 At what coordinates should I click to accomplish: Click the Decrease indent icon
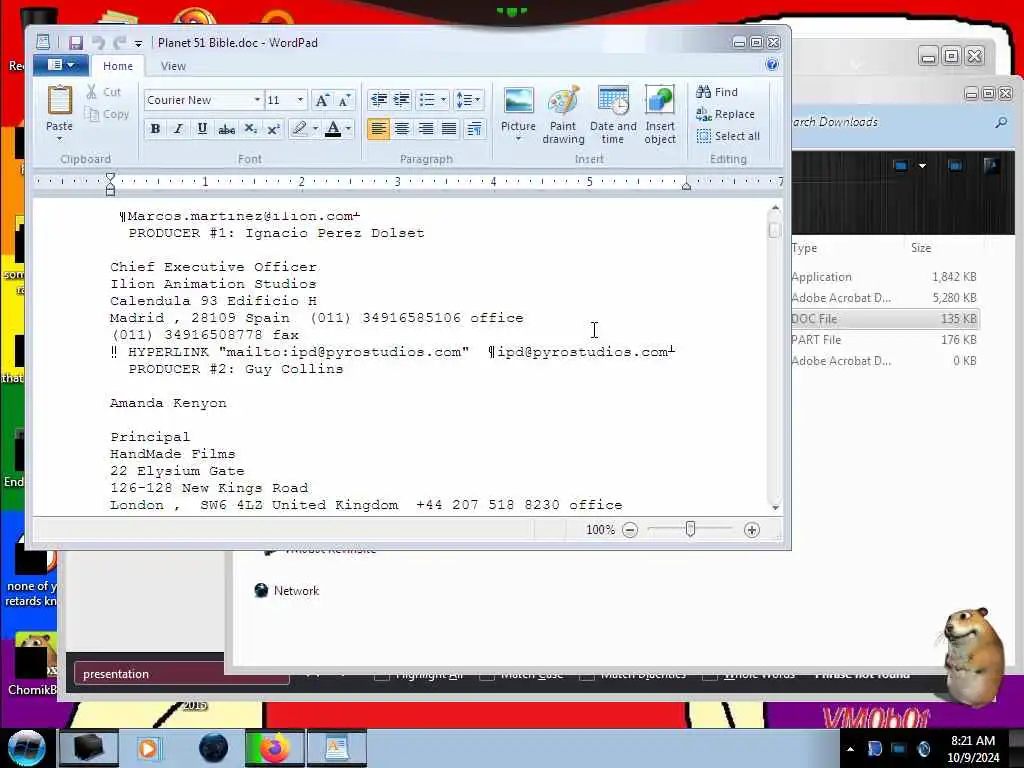tap(378, 100)
